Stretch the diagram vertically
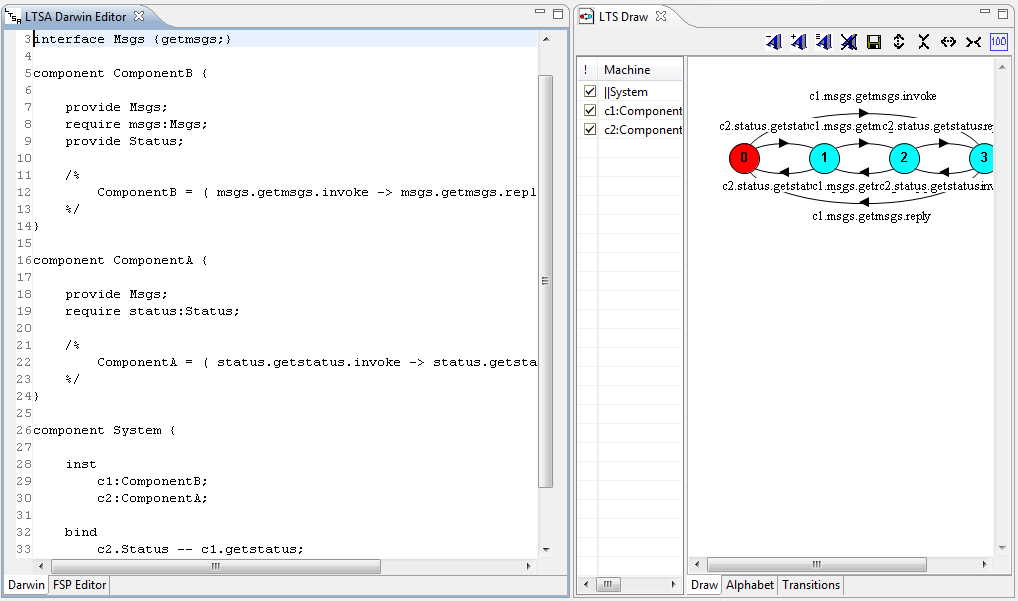The height and width of the screenshot is (601, 1018). 898,42
